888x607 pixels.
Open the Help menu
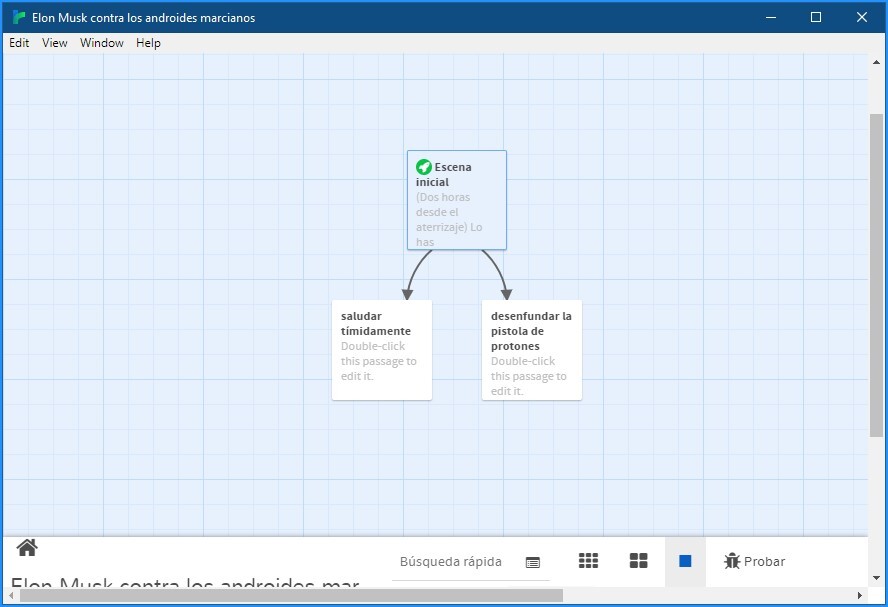point(148,43)
